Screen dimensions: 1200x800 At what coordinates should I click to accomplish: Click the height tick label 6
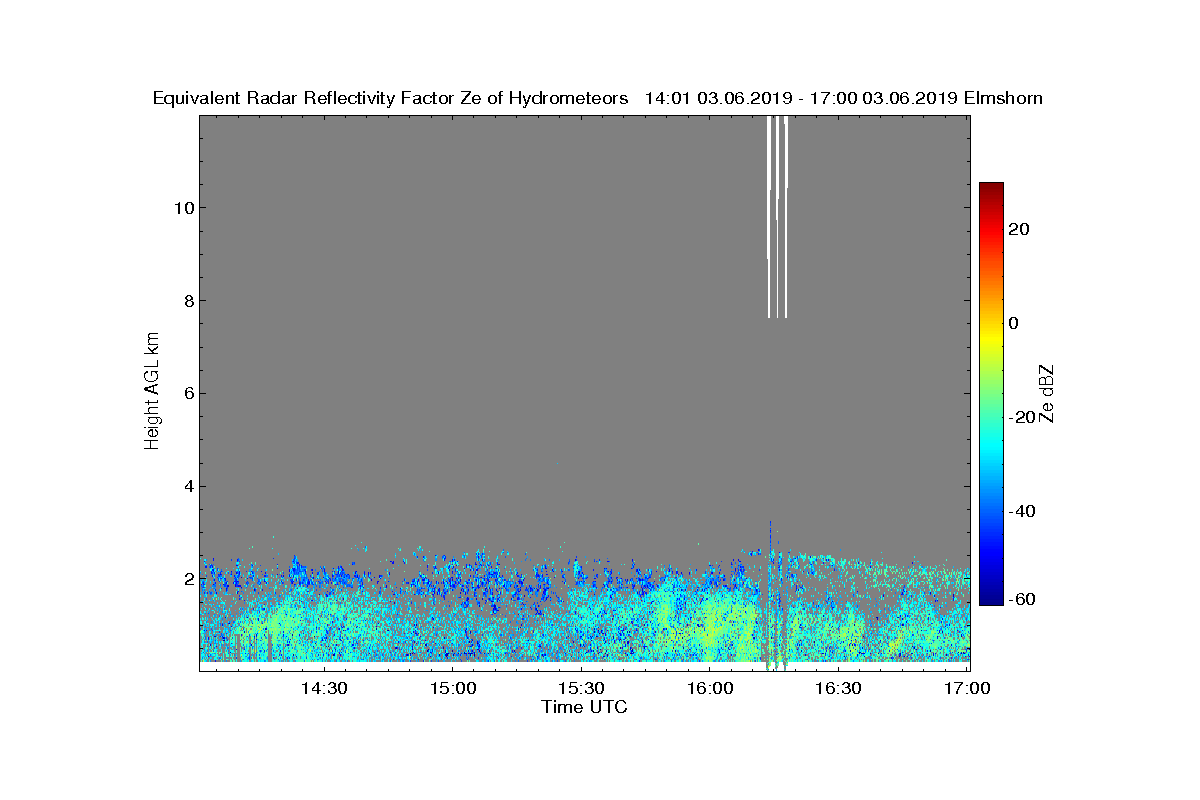click(187, 394)
